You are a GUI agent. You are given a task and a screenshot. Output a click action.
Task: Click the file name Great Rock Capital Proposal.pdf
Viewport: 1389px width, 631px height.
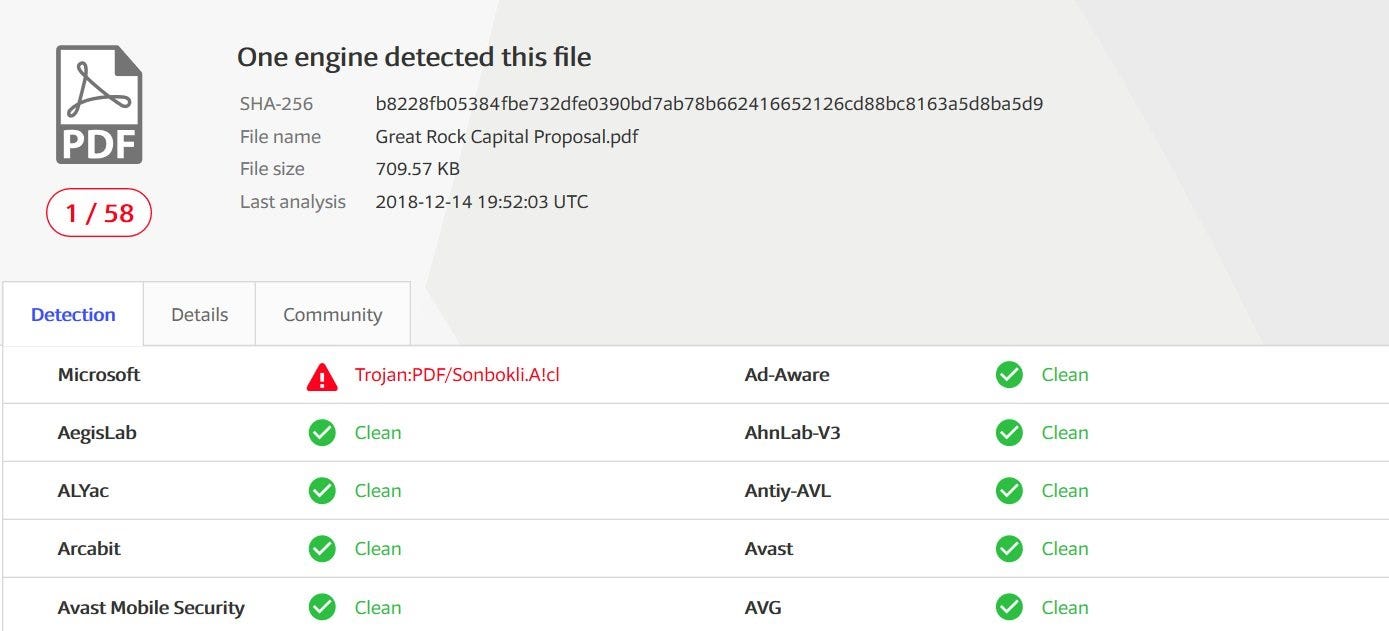coord(506,137)
